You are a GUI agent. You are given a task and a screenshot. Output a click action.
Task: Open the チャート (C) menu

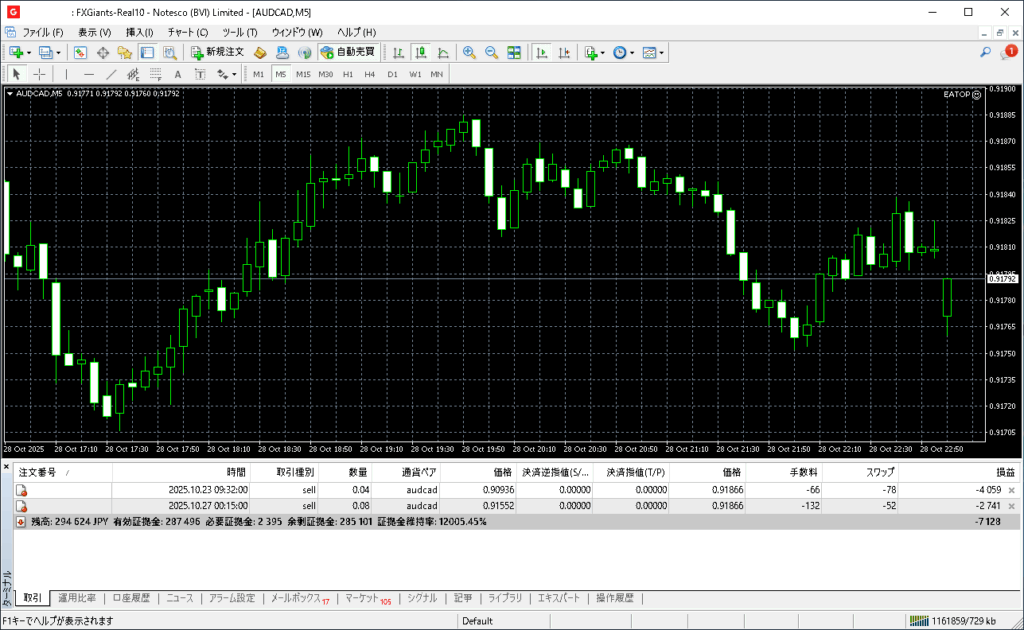click(188, 32)
